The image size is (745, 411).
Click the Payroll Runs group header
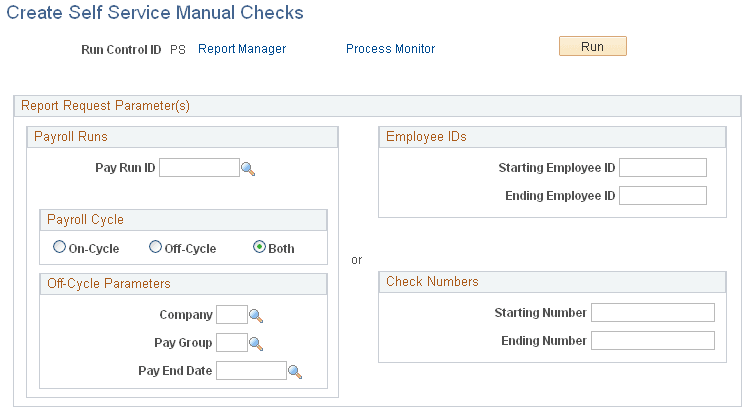tap(182, 137)
